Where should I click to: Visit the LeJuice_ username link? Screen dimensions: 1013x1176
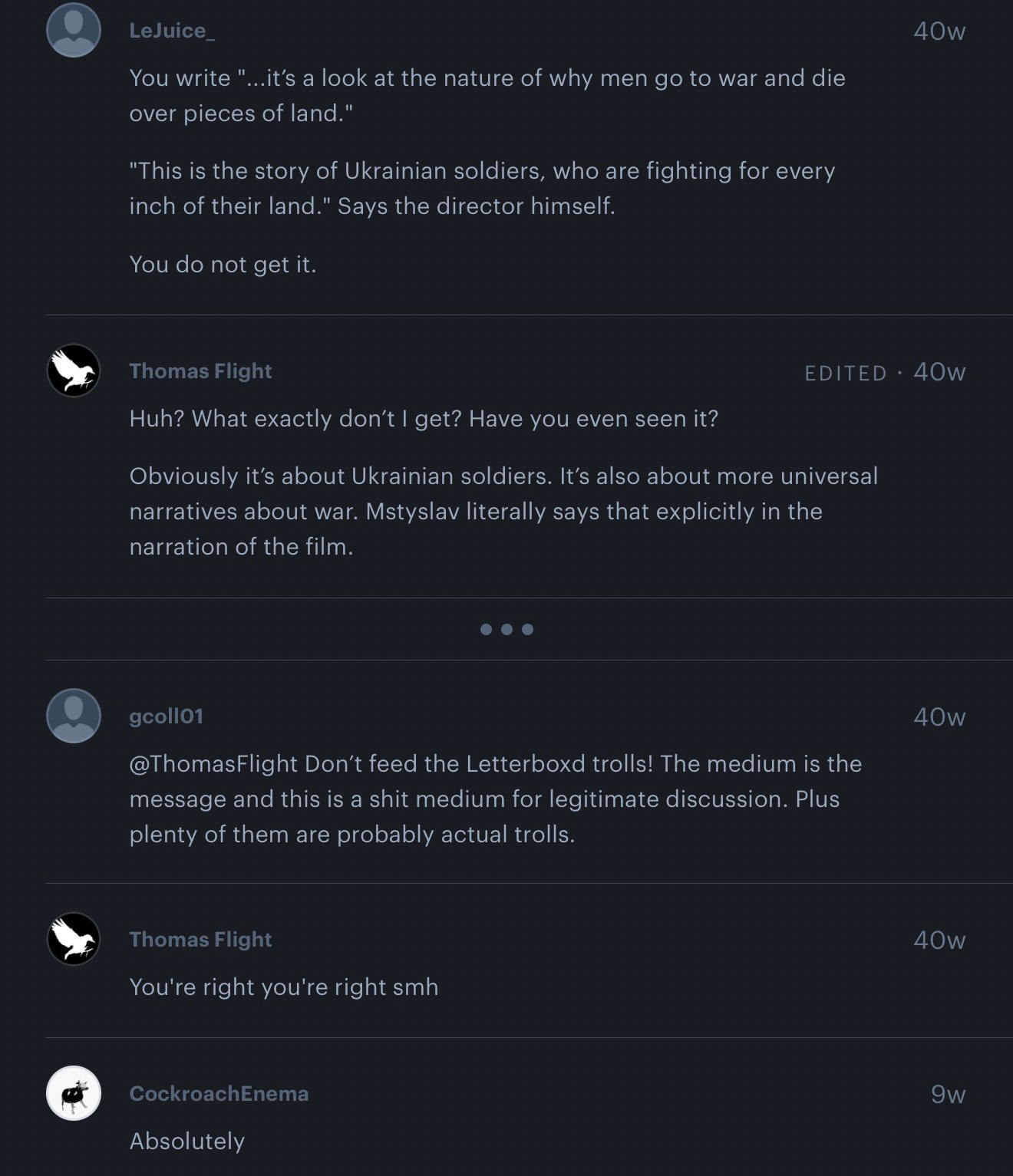coord(172,31)
